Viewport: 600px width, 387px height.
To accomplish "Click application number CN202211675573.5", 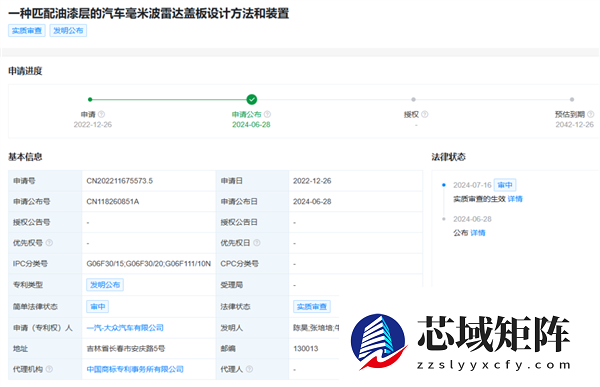I will 119,181.
